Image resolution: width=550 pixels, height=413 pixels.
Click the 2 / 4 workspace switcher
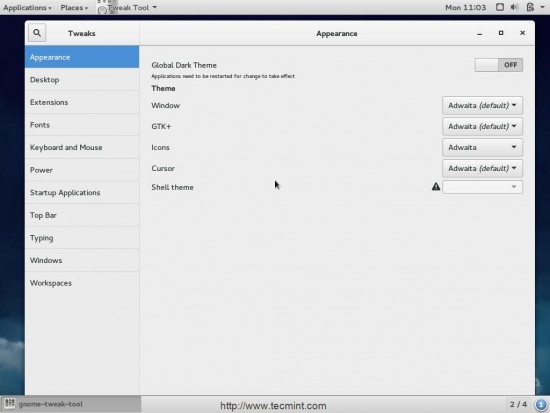coord(518,404)
